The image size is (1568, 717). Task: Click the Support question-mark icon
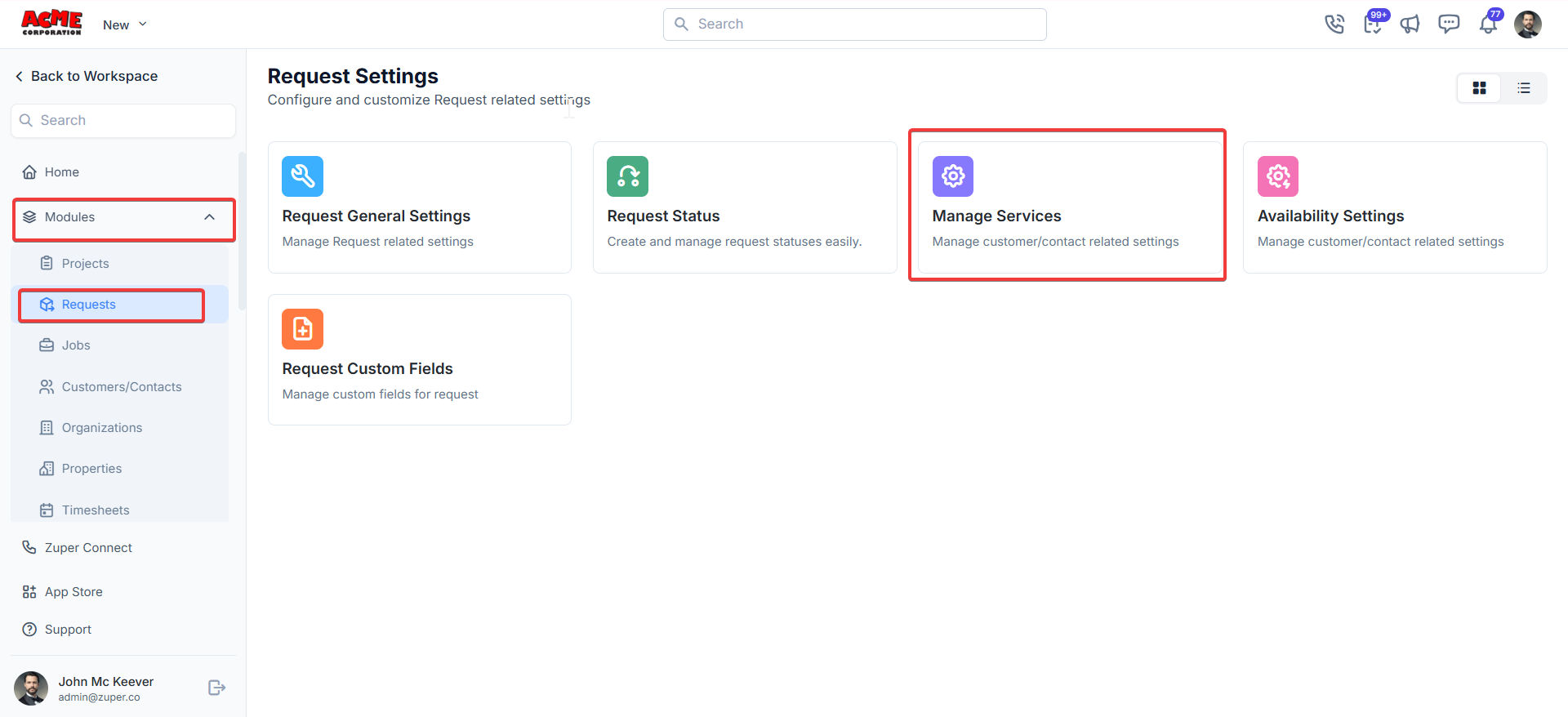pos(29,630)
